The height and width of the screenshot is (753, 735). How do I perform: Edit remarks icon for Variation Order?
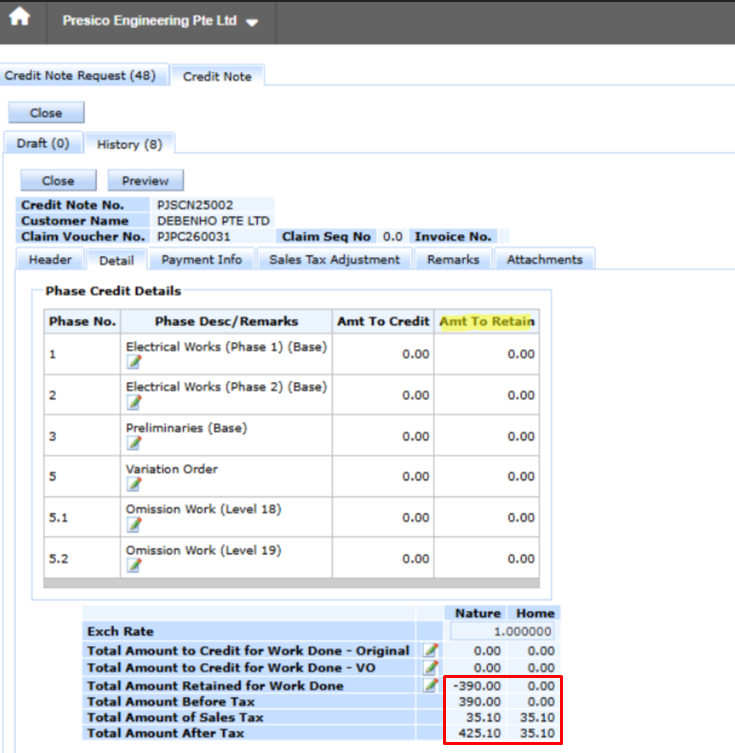click(134, 484)
